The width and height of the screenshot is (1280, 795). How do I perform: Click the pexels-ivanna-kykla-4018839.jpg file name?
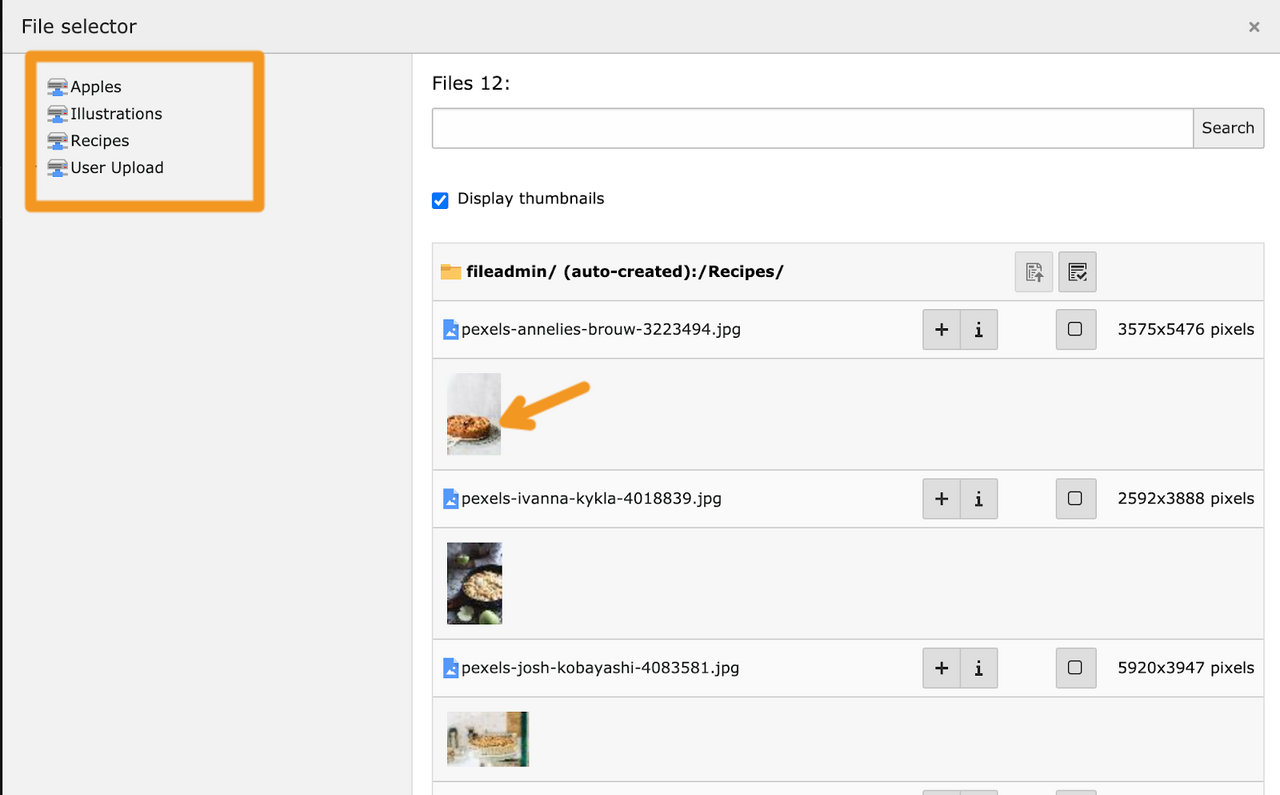coord(591,498)
